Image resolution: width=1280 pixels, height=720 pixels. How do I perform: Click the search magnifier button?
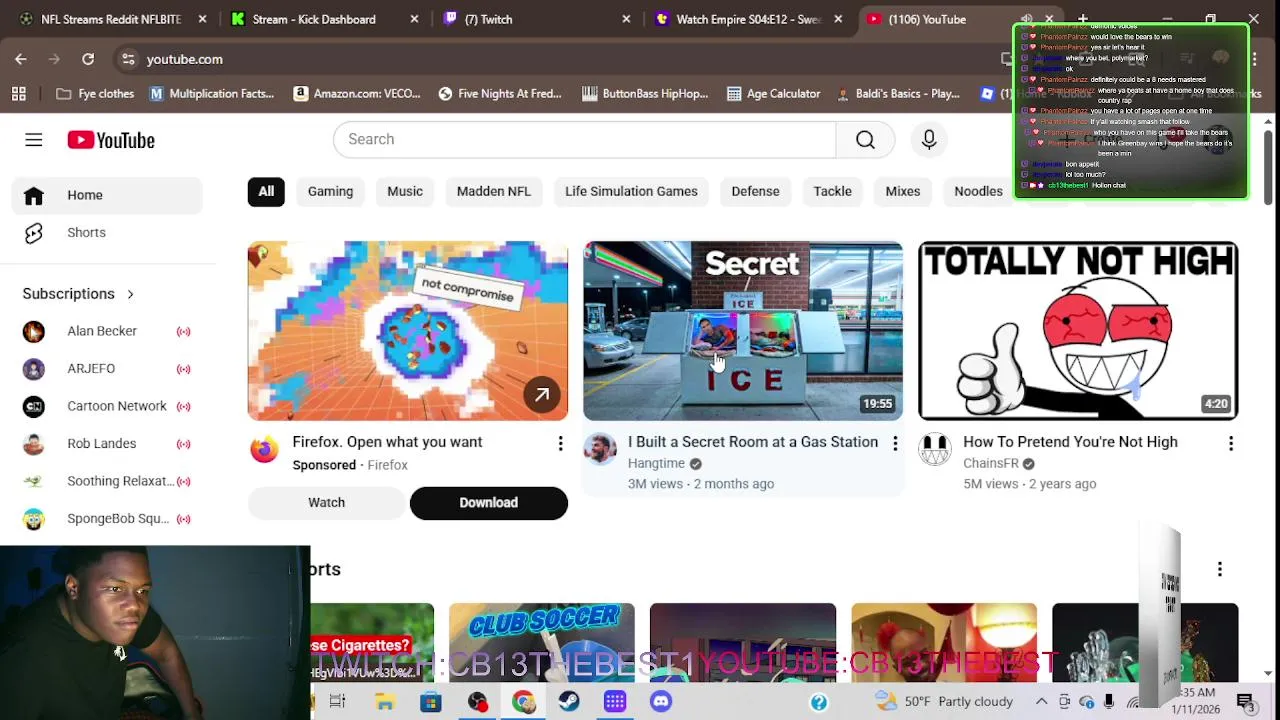pyautogui.click(x=865, y=140)
